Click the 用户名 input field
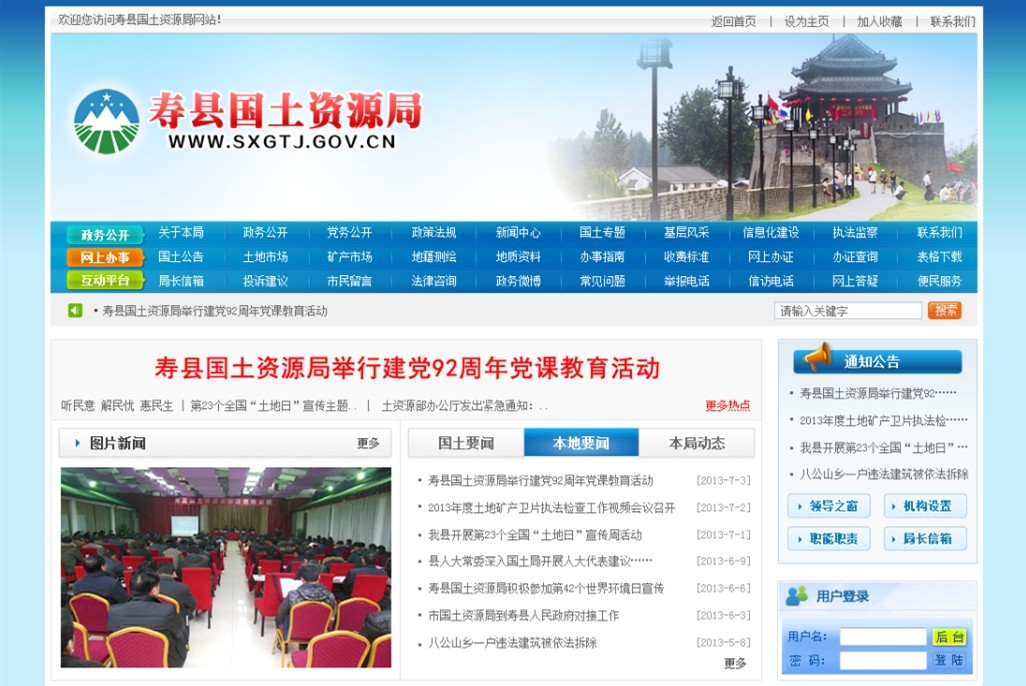The width and height of the screenshot is (1026, 686). (x=882, y=637)
